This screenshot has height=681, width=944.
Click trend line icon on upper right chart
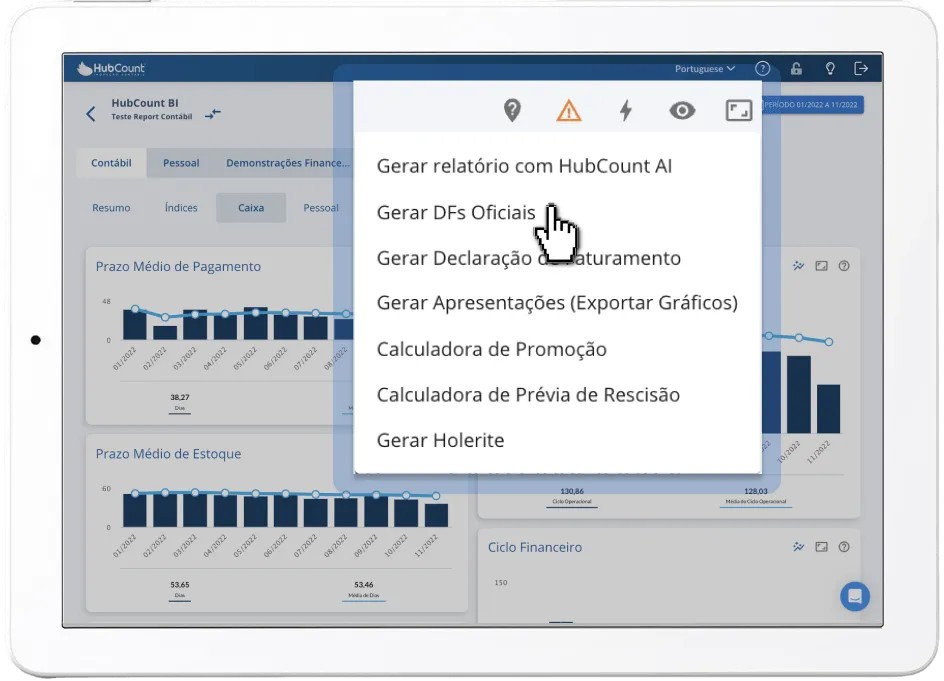[798, 266]
